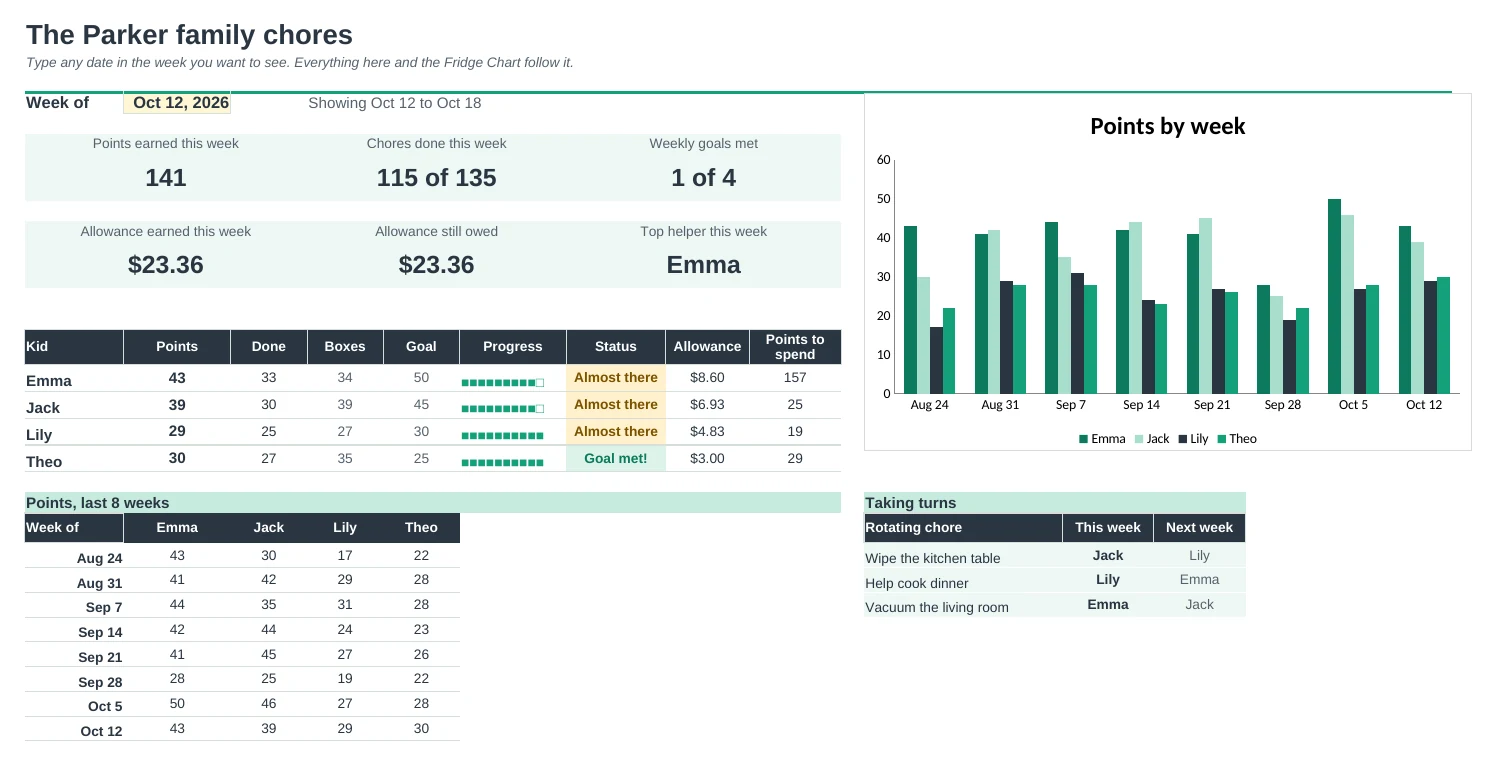Select the 'The Parker family chores' title

pos(189,35)
